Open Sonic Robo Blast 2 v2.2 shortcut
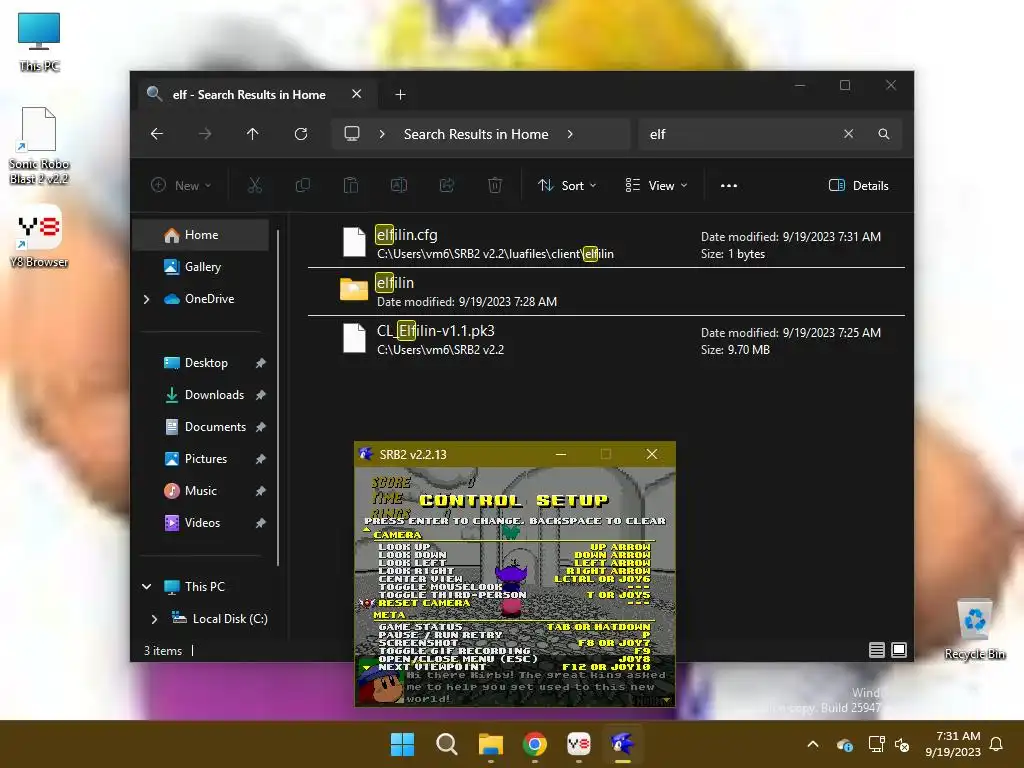Screen dimensions: 1024x768 click(39, 146)
